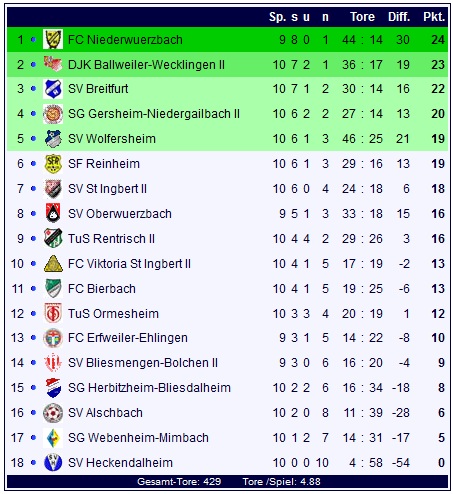Open the TuS Rentrisch II team entry
Image resolution: width=453 pixels, height=494 pixels.
point(111,239)
